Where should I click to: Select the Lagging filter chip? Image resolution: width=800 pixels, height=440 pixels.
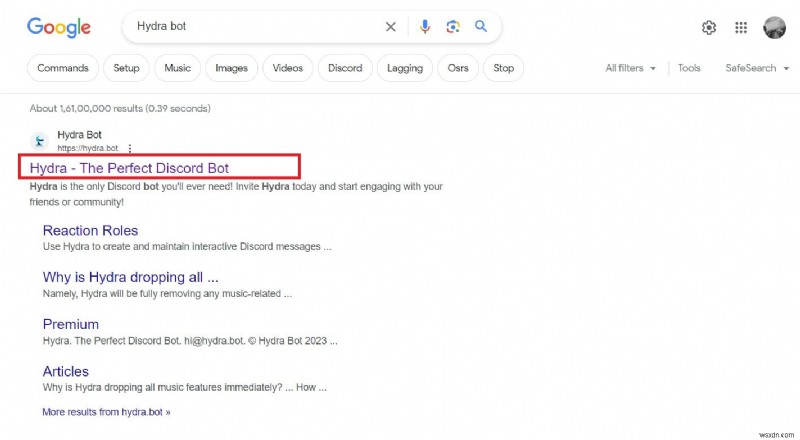click(405, 68)
